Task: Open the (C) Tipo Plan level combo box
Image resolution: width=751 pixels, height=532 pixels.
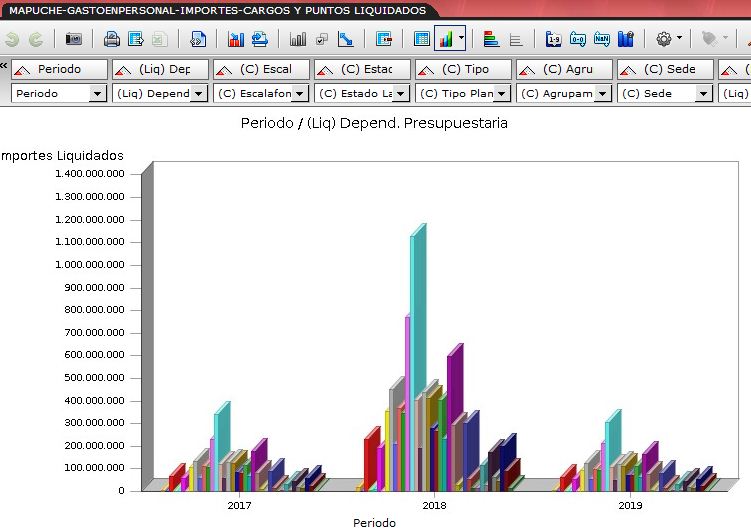Action: 463,93
